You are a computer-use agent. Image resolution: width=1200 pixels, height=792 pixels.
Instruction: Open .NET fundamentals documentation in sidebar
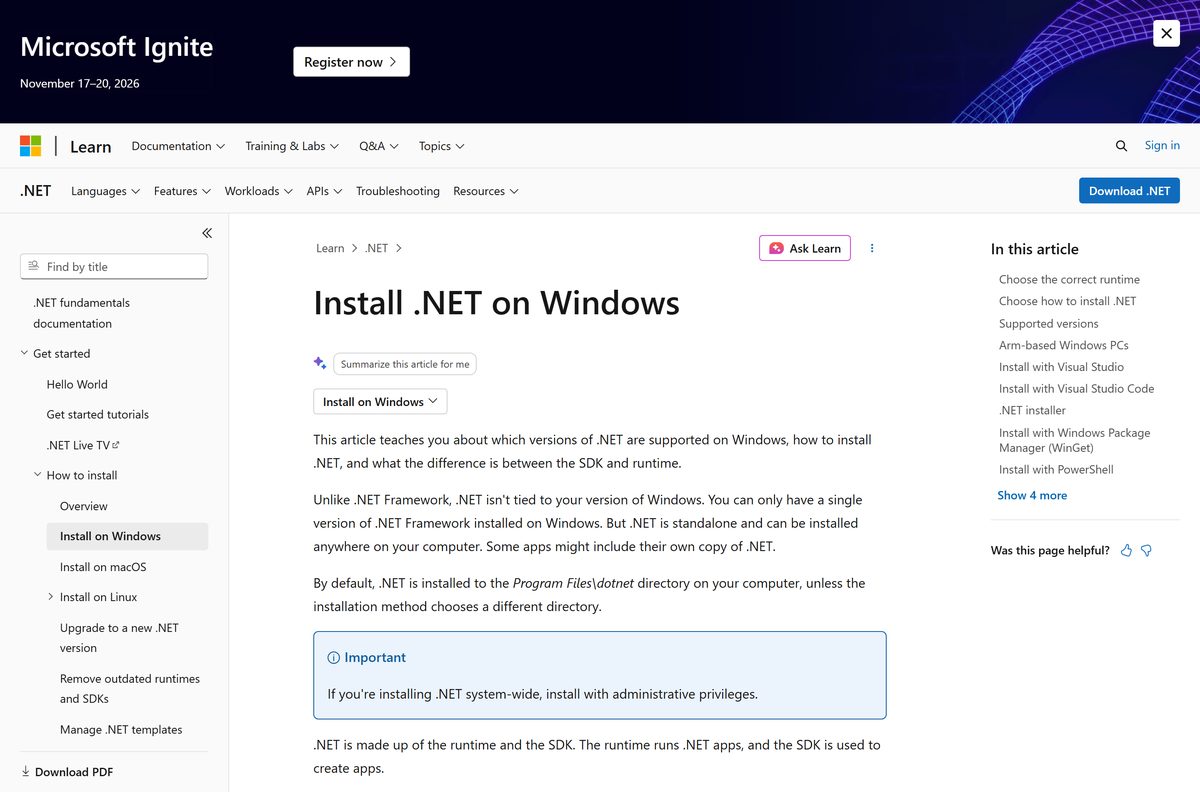81,313
